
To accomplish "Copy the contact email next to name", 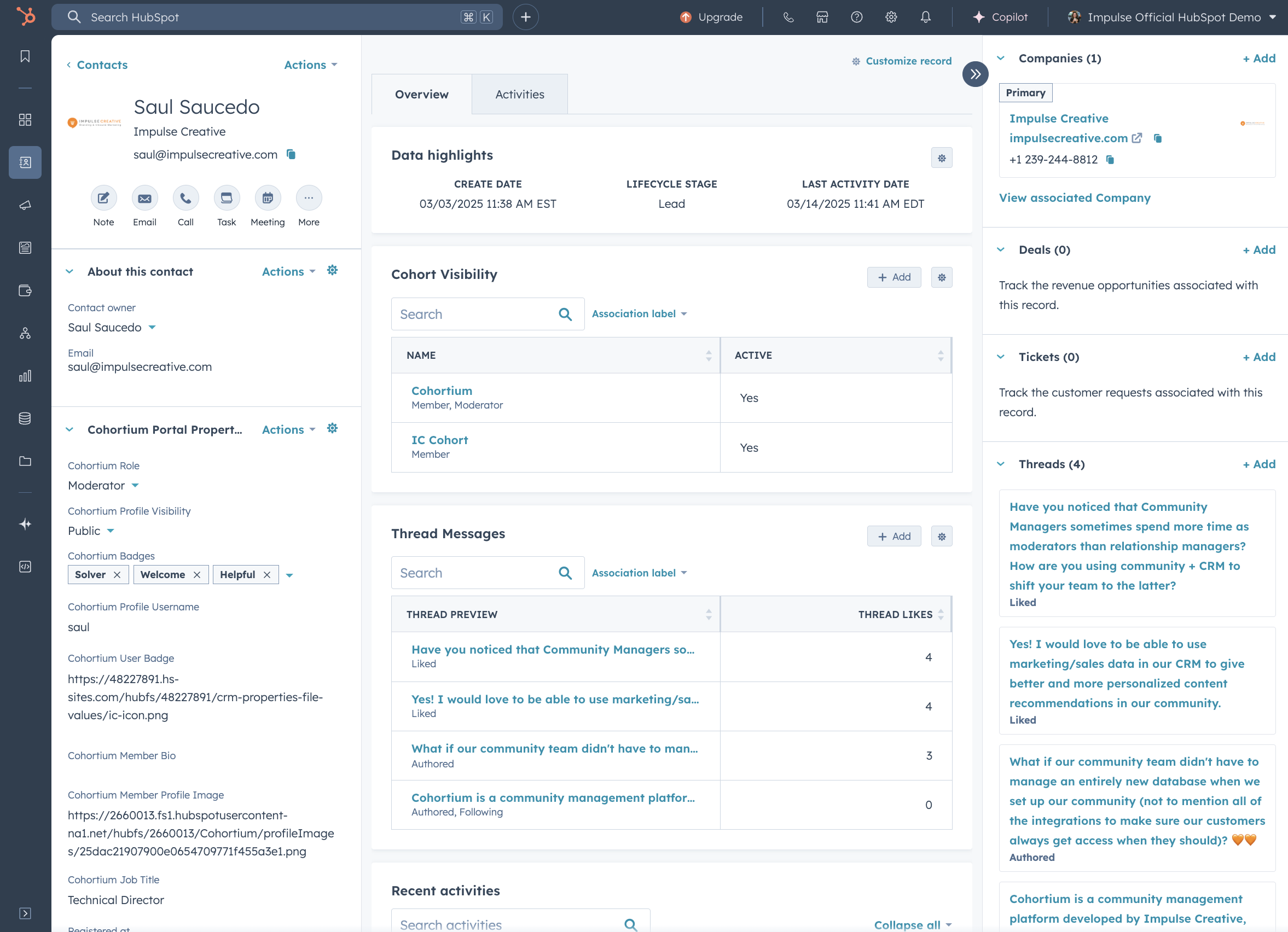I will point(291,154).
